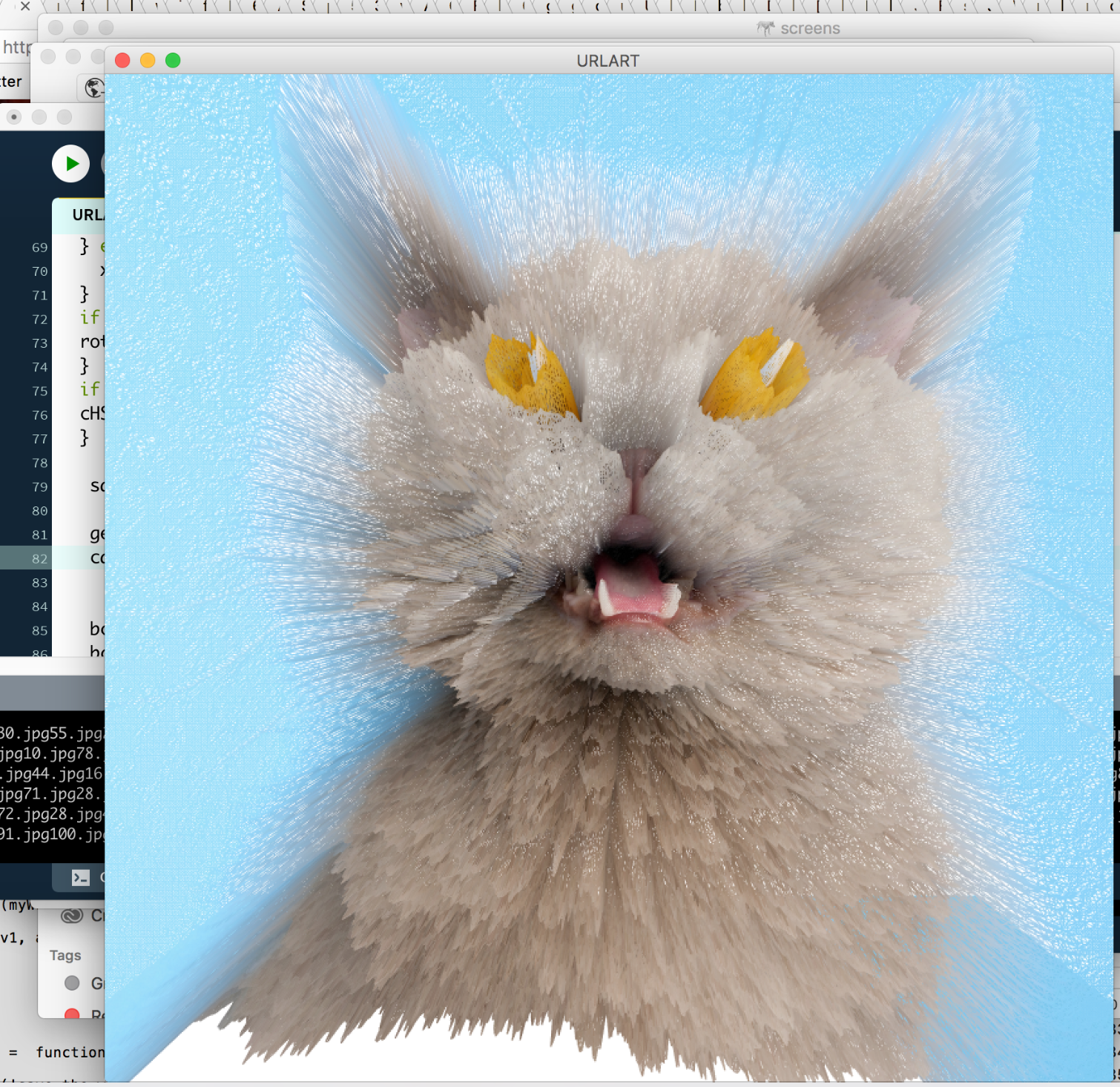The width and height of the screenshot is (1120, 1087).
Task: Select the gray tag dot under Tags
Action: pyautogui.click(x=72, y=983)
